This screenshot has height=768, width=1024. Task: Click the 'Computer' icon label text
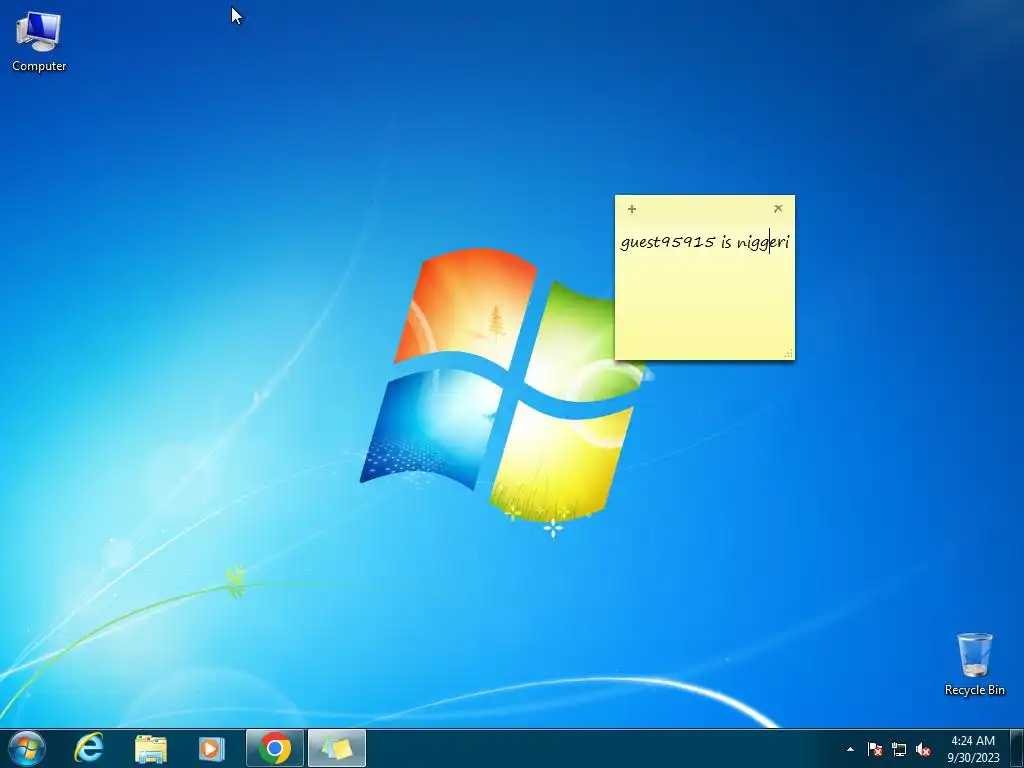point(39,66)
